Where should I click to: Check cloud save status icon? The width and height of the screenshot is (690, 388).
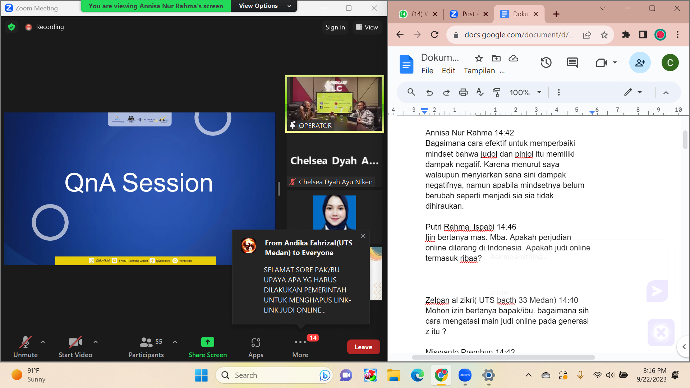click(x=513, y=58)
